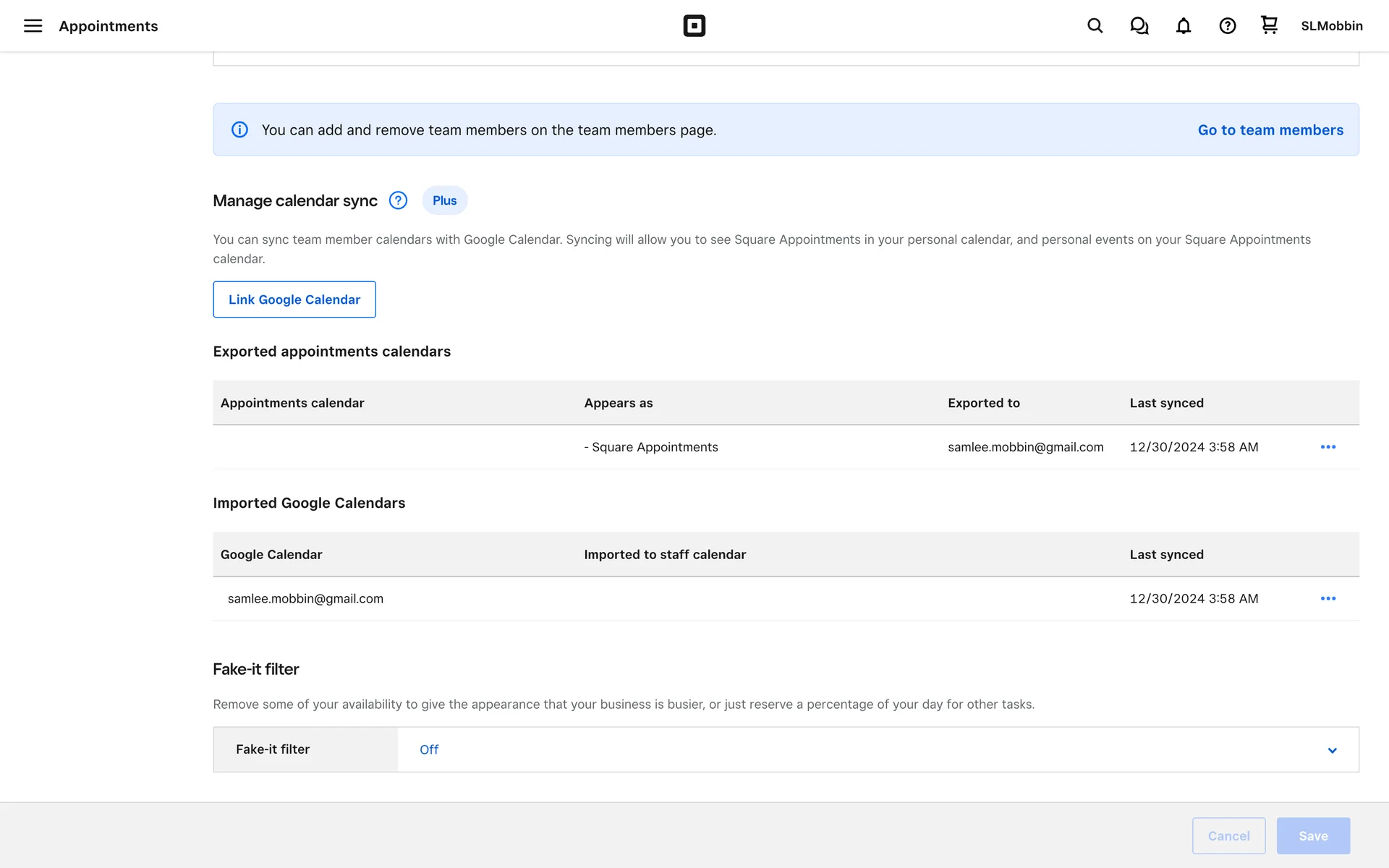Open the hamburger navigation menu
Viewport: 1389px width, 868px height.
click(x=33, y=26)
